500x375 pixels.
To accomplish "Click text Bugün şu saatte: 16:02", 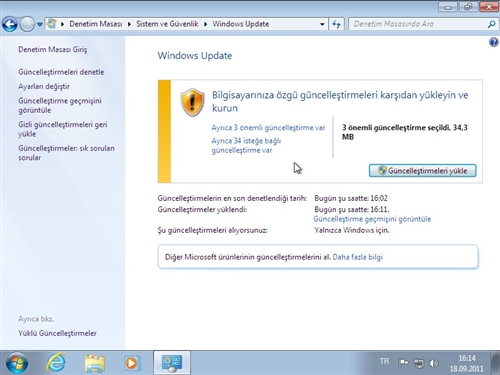I will (x=351, y=198).
